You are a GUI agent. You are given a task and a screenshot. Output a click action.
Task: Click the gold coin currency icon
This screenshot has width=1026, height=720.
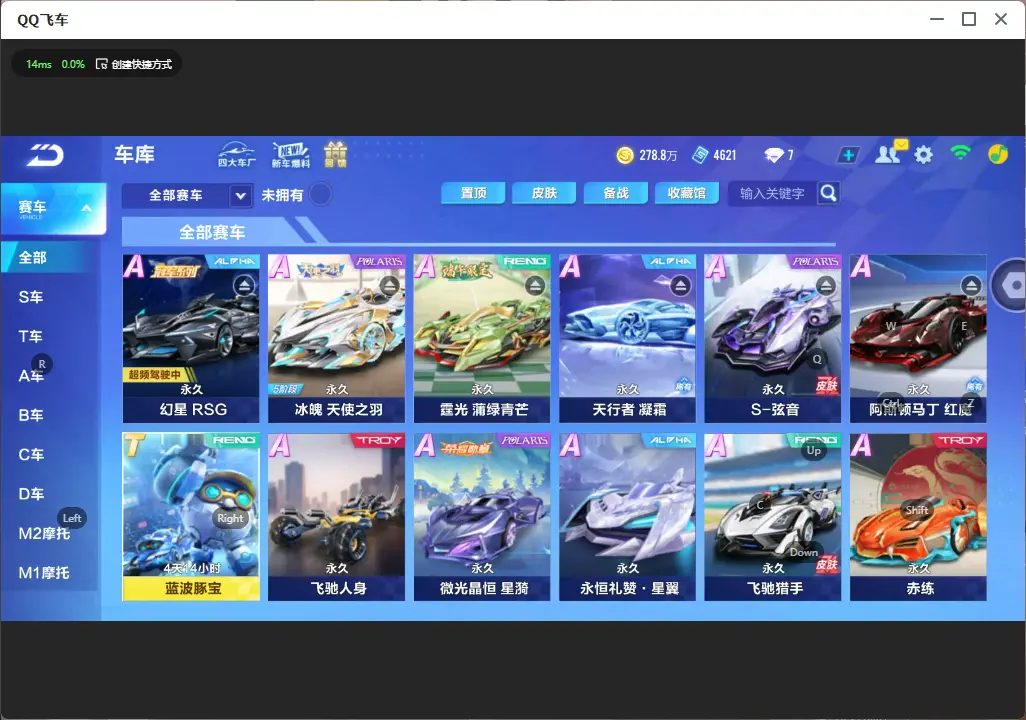click(x=625, y=155)
